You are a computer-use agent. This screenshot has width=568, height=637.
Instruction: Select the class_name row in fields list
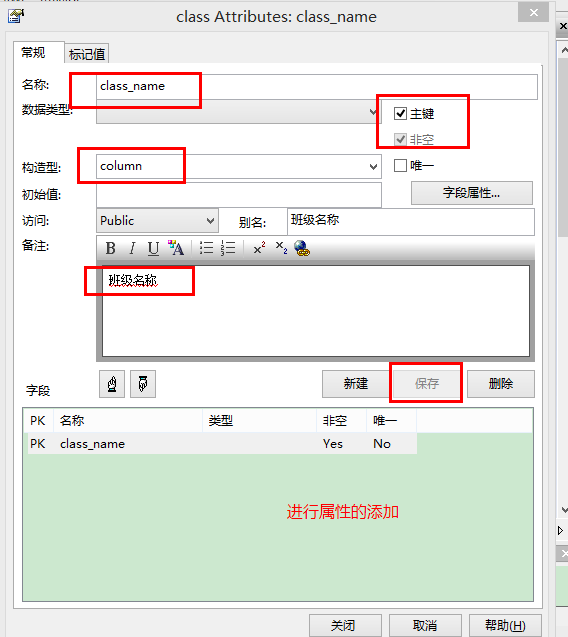coord(222,444)
